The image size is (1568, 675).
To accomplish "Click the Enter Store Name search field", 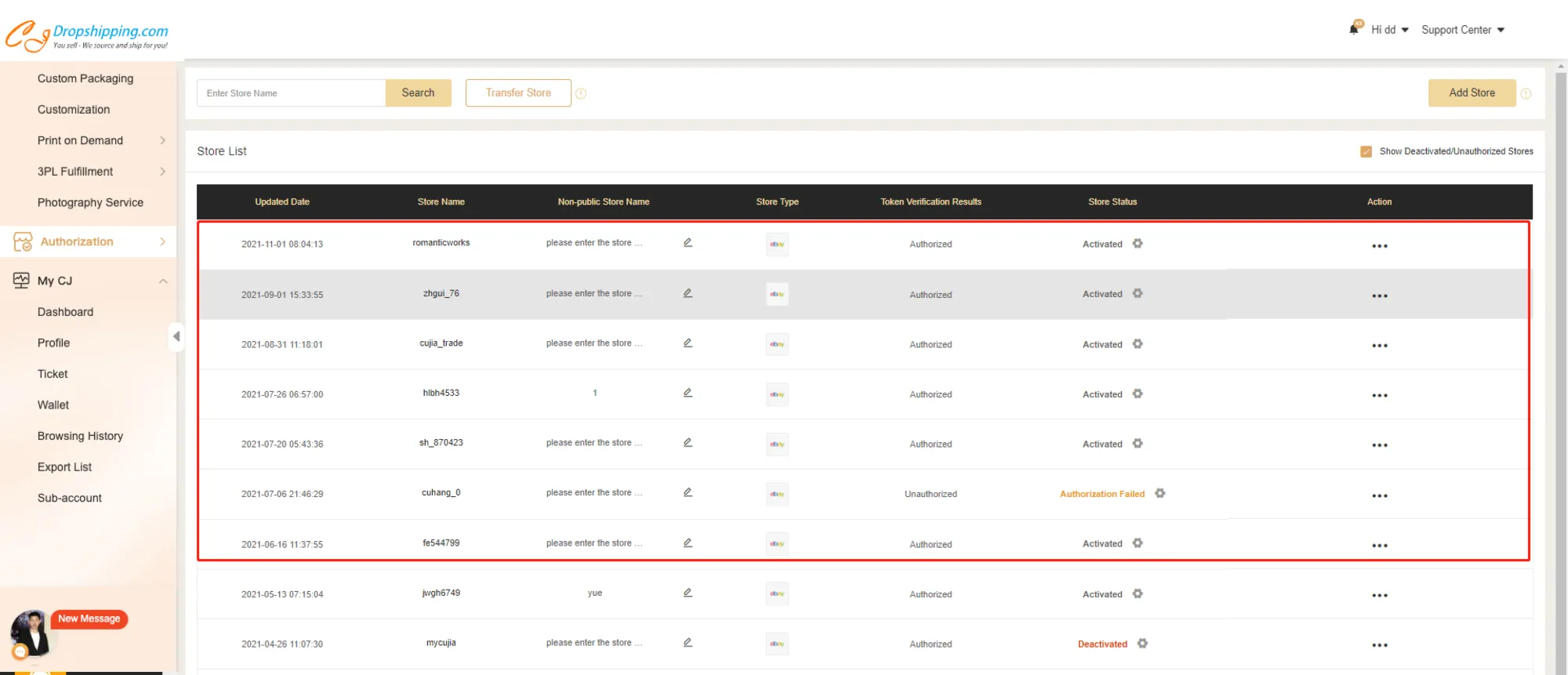I will point(291,93).
